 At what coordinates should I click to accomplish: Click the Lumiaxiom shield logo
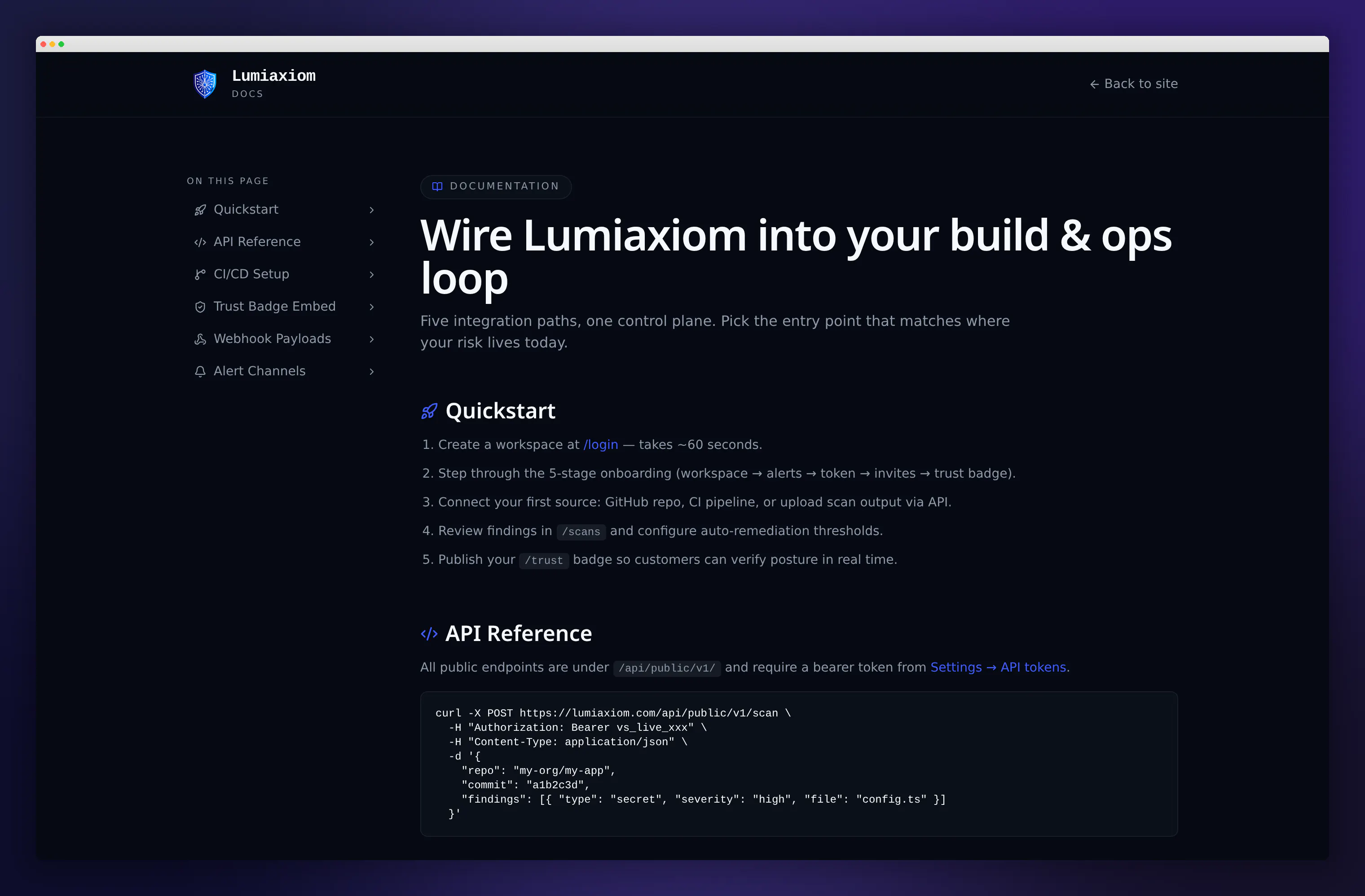[205, 83]
